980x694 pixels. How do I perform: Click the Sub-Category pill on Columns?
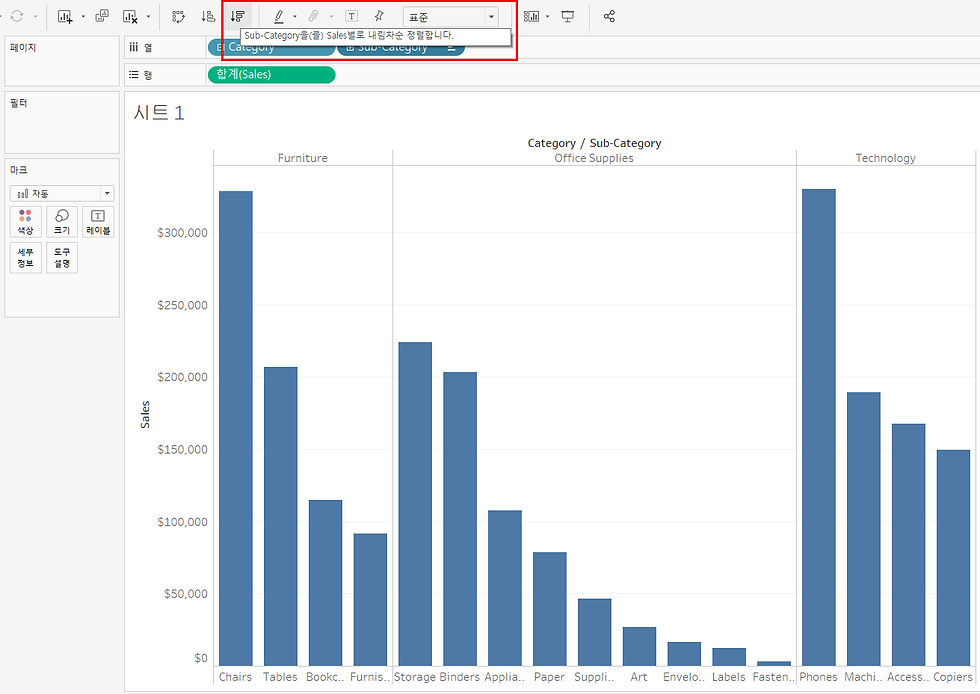[401, 49]
